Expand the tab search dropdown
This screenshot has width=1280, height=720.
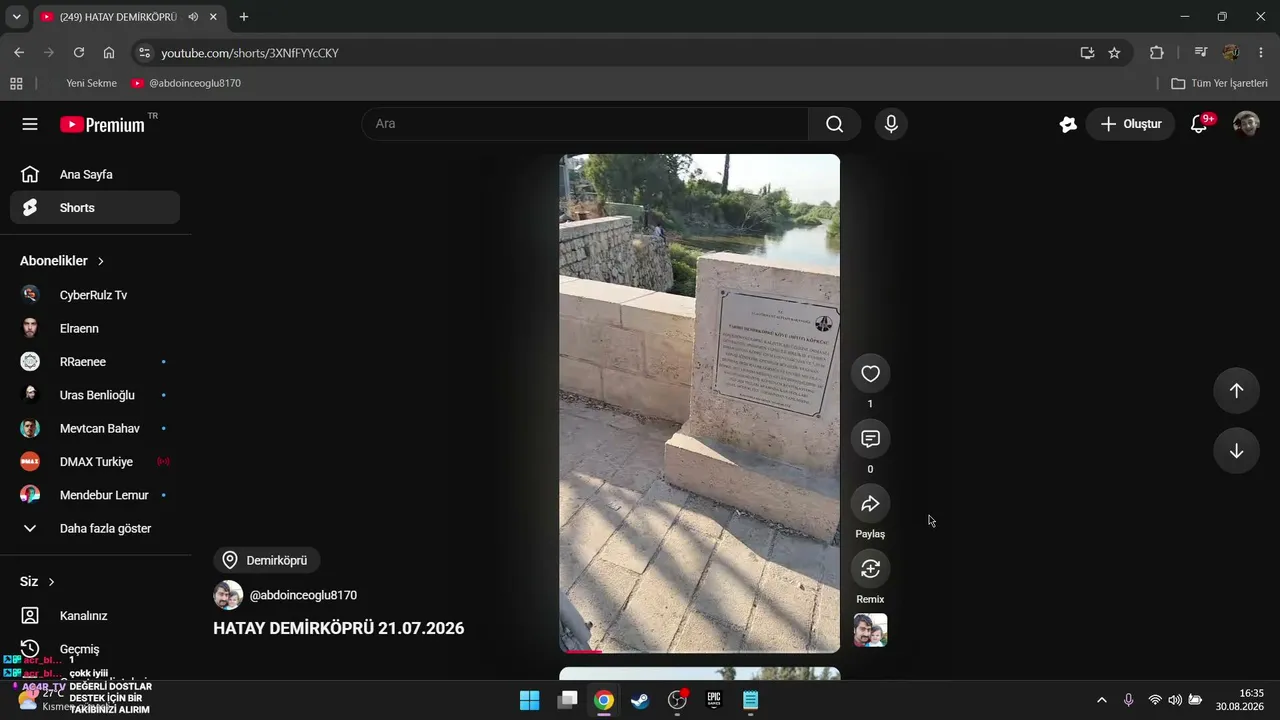coord(17,17)
